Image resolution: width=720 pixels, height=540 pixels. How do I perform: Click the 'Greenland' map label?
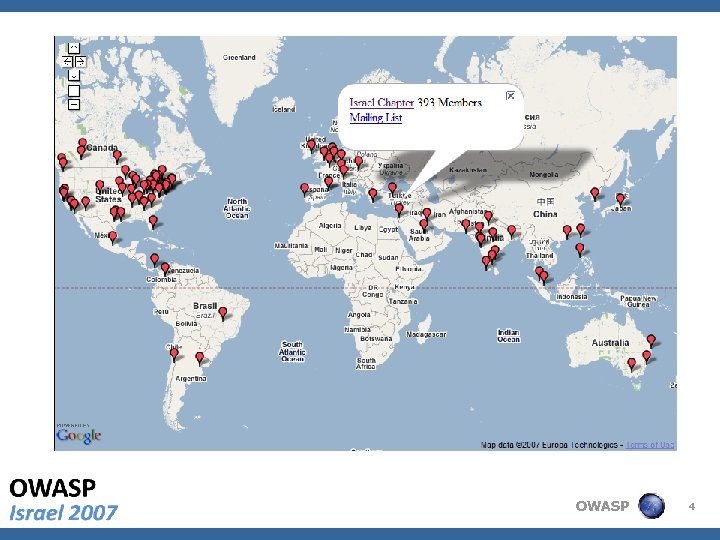(x=239, y=58)
